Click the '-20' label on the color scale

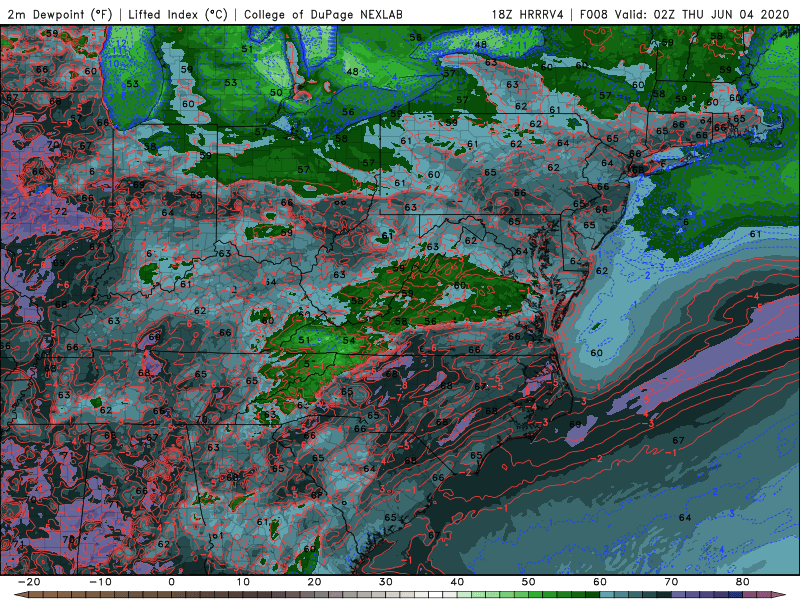pyautogui.click(x=29, y=582)
